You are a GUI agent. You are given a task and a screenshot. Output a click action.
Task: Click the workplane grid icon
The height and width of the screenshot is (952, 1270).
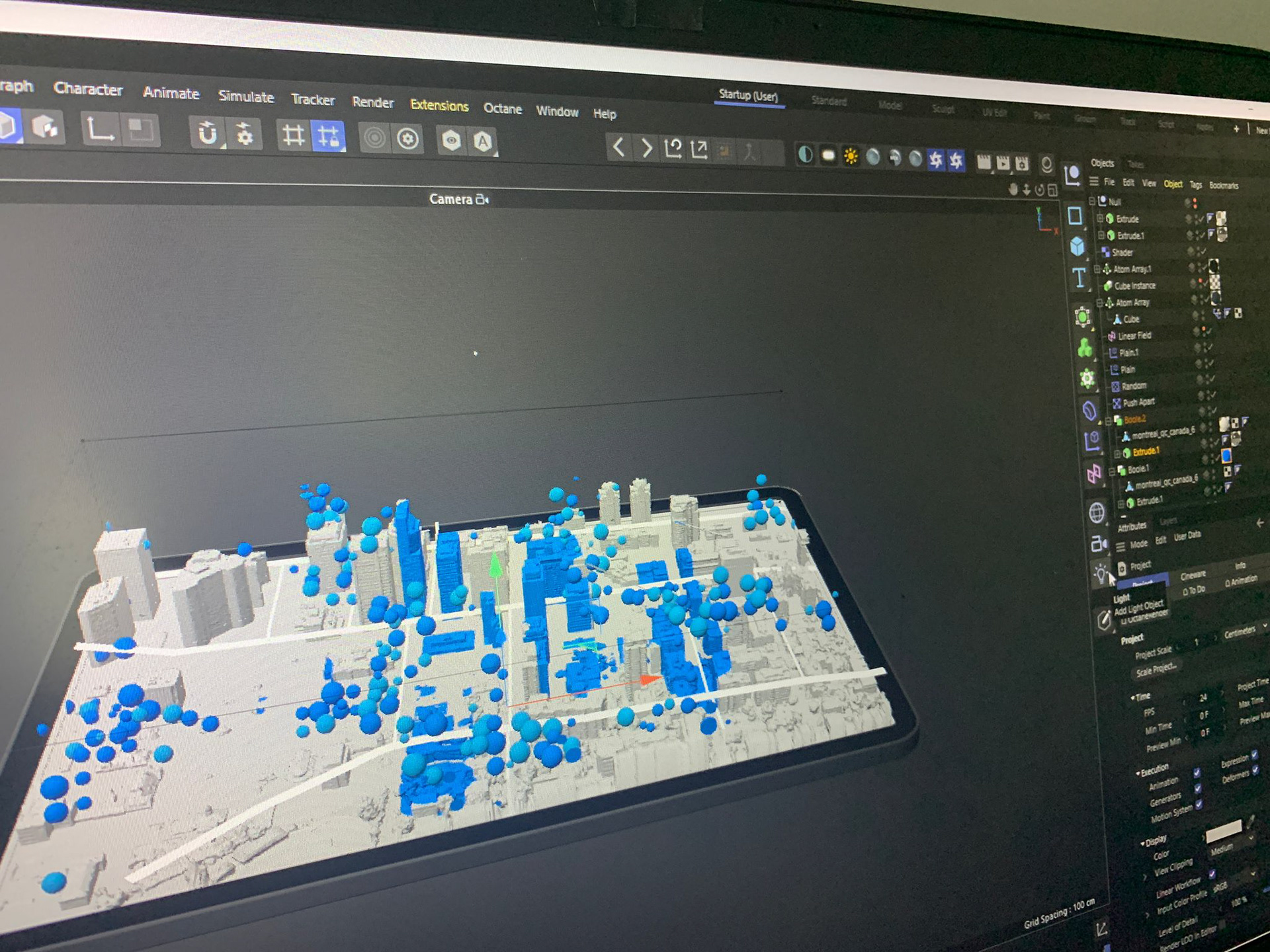click(x=293, y=136)
